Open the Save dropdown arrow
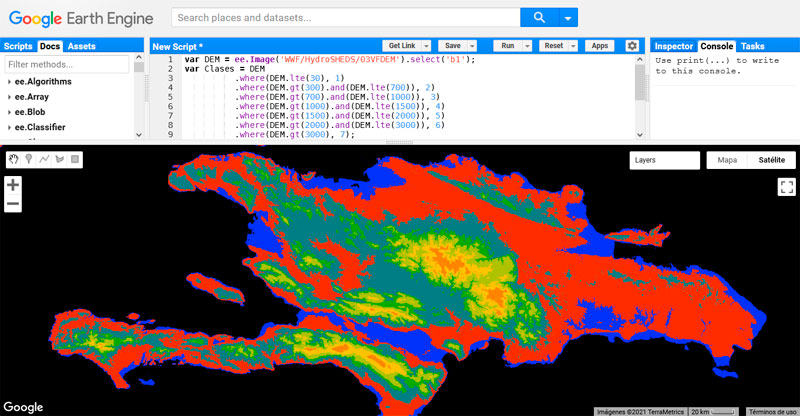Viewport: 800px width, 416px height. coord(472,46)
